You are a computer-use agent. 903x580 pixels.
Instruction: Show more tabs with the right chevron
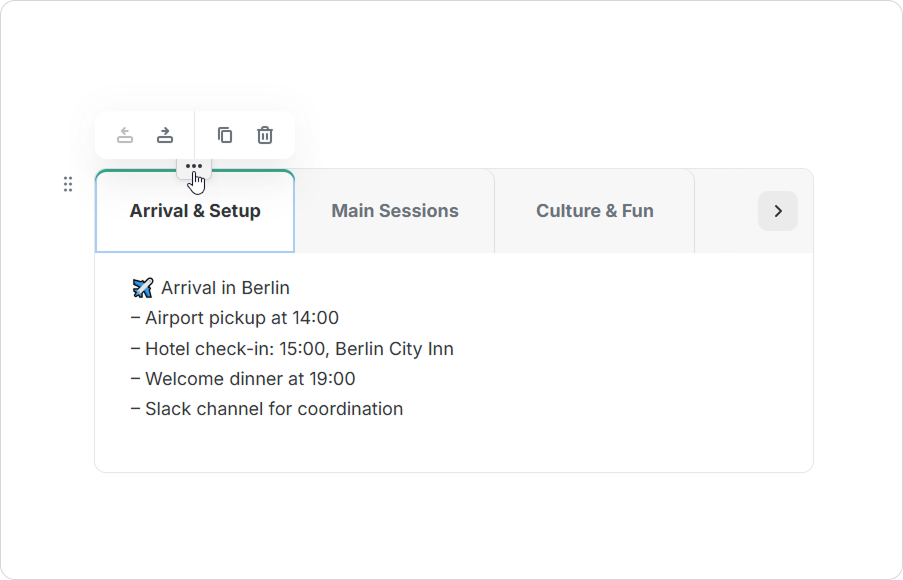(778, 211)
